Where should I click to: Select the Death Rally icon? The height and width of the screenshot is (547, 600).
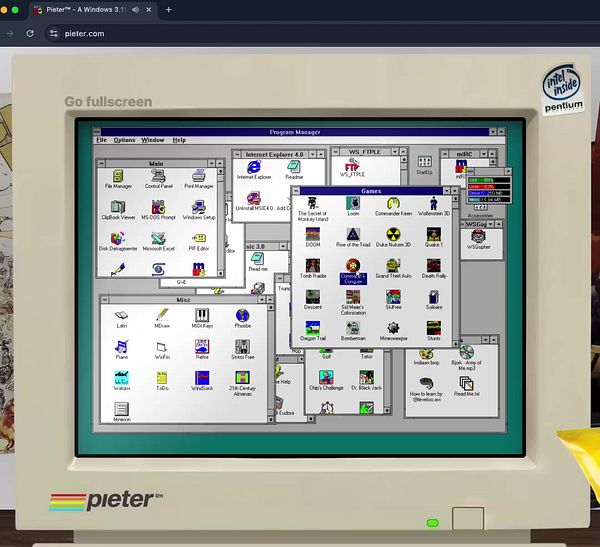coord(434,269)
